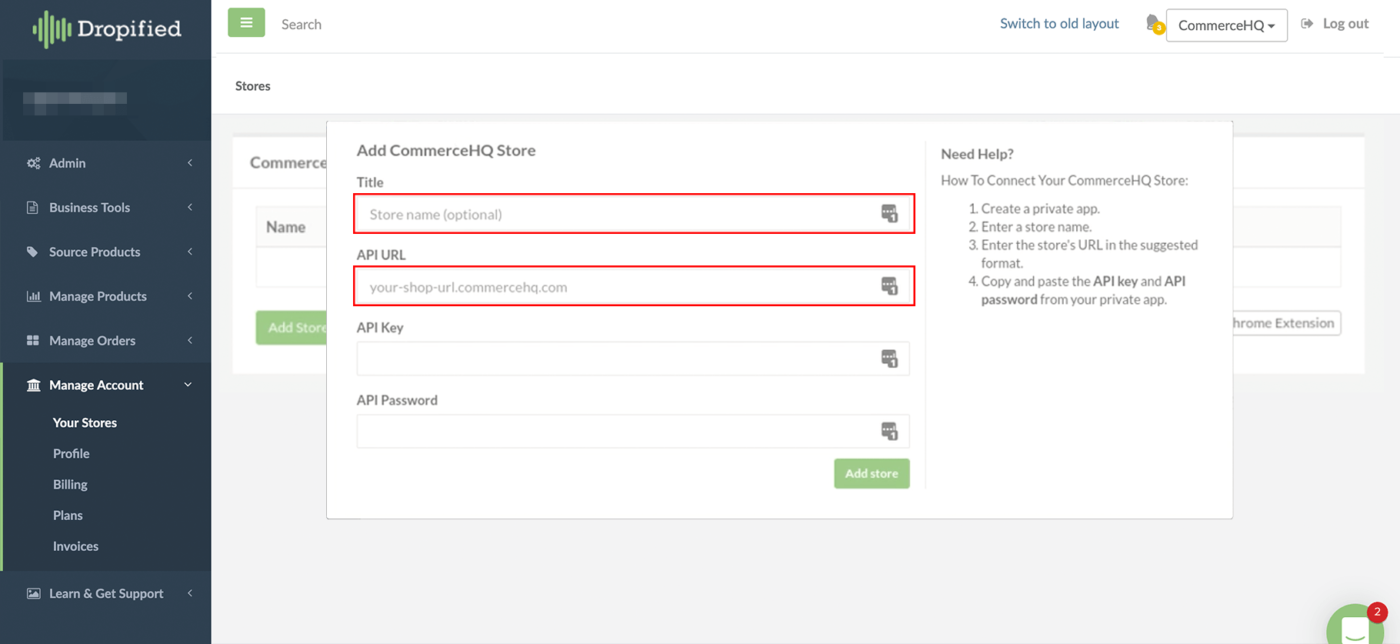Expand the Manage Orders chevron
The height and width of the screenshot is (644, 1400).
point(190,341)
